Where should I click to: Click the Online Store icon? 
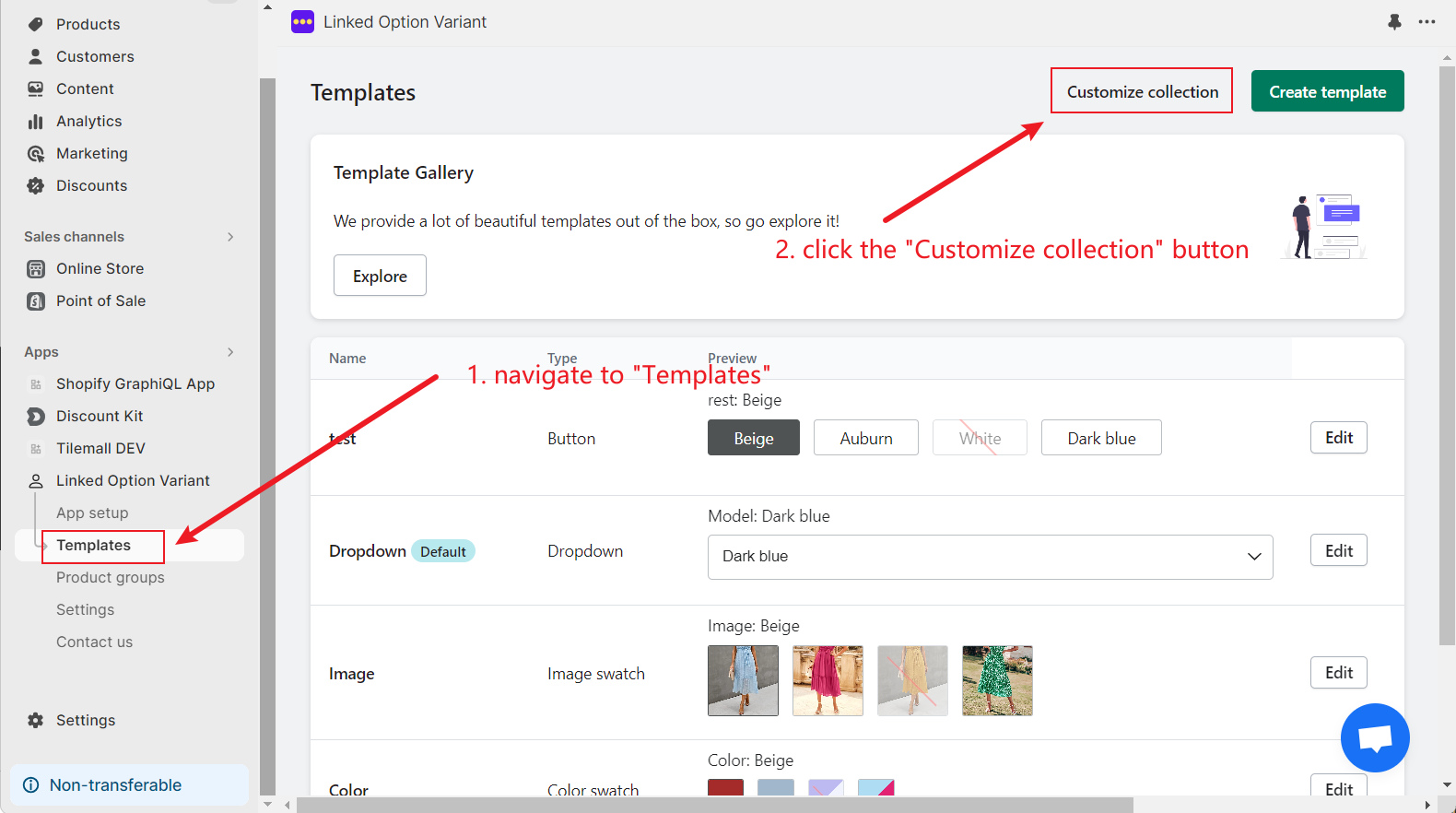click(36, 269)
